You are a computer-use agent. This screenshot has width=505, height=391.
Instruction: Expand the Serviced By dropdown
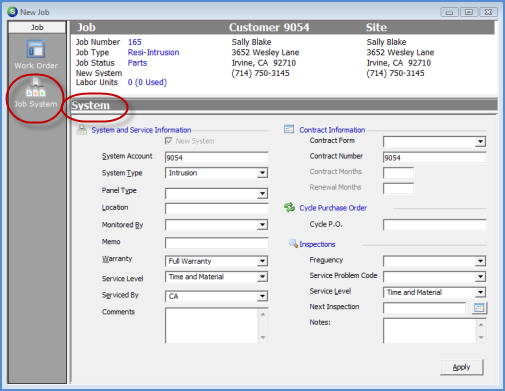tap(262, 296)
